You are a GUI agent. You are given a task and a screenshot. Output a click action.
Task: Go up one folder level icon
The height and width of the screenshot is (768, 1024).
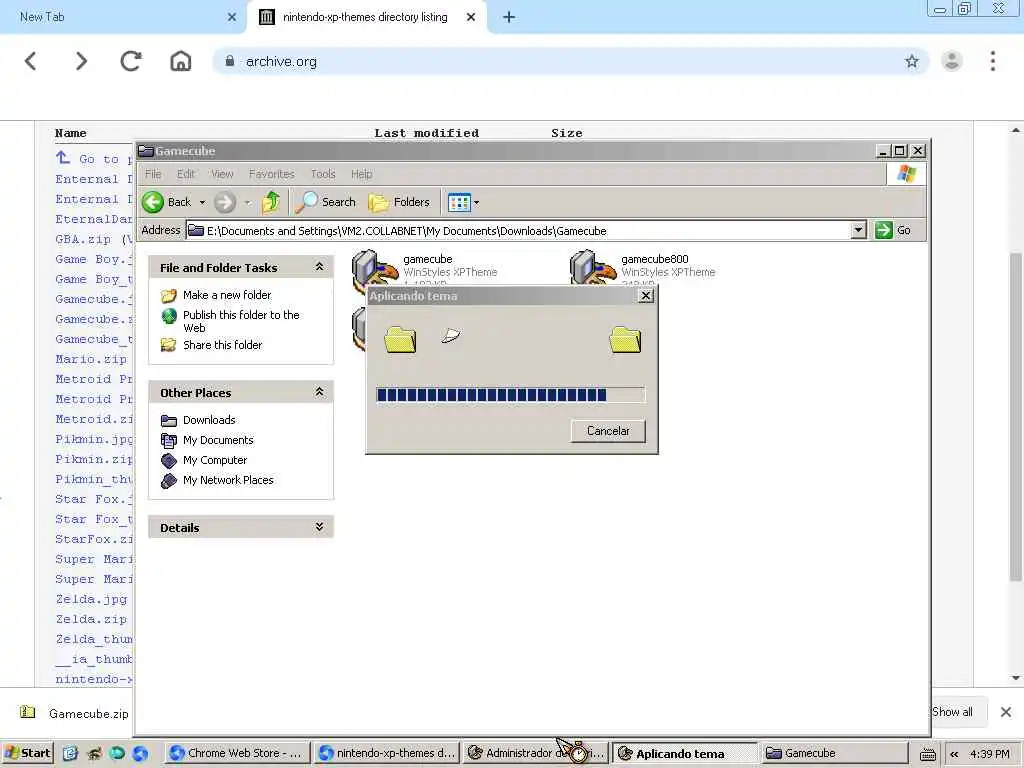[270, 202]
